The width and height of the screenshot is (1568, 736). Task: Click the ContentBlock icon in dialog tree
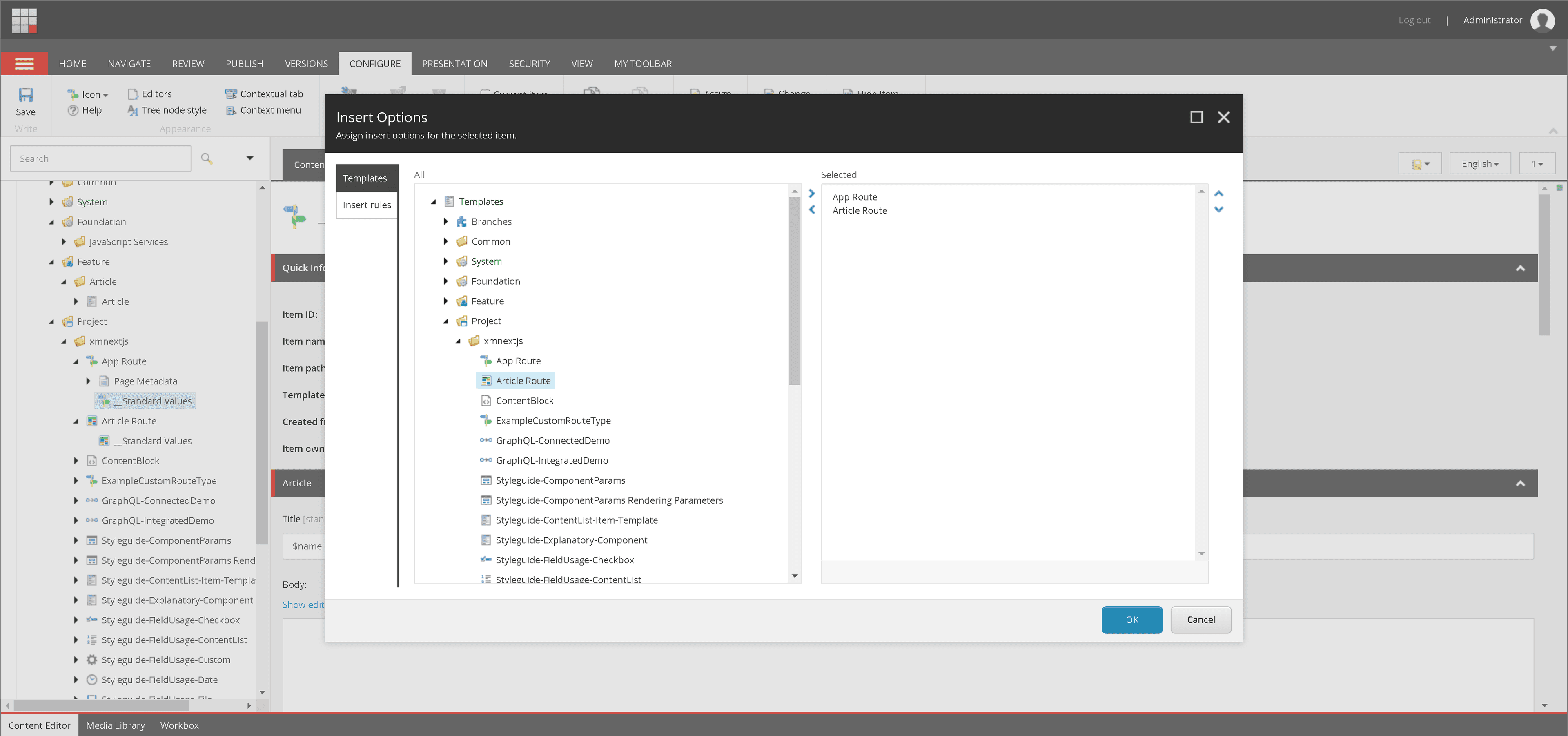pyautogui.click(x=486, y=401)
